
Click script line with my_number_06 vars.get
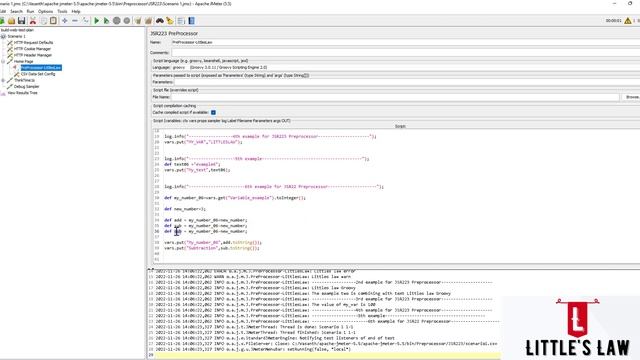click(x=235, y=198)
